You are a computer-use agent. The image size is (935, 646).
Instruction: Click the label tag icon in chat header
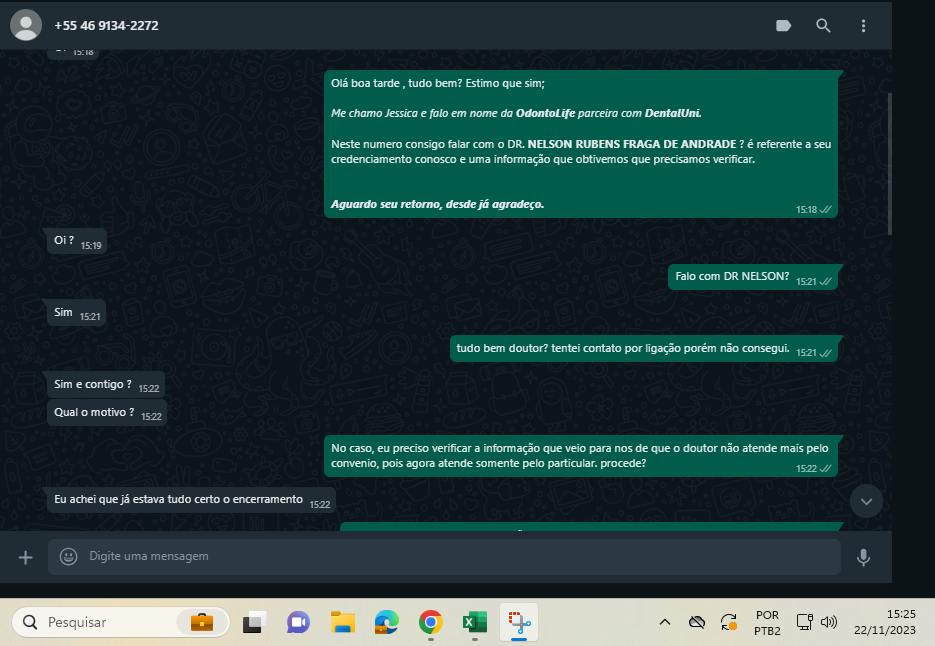pos(783,26)
